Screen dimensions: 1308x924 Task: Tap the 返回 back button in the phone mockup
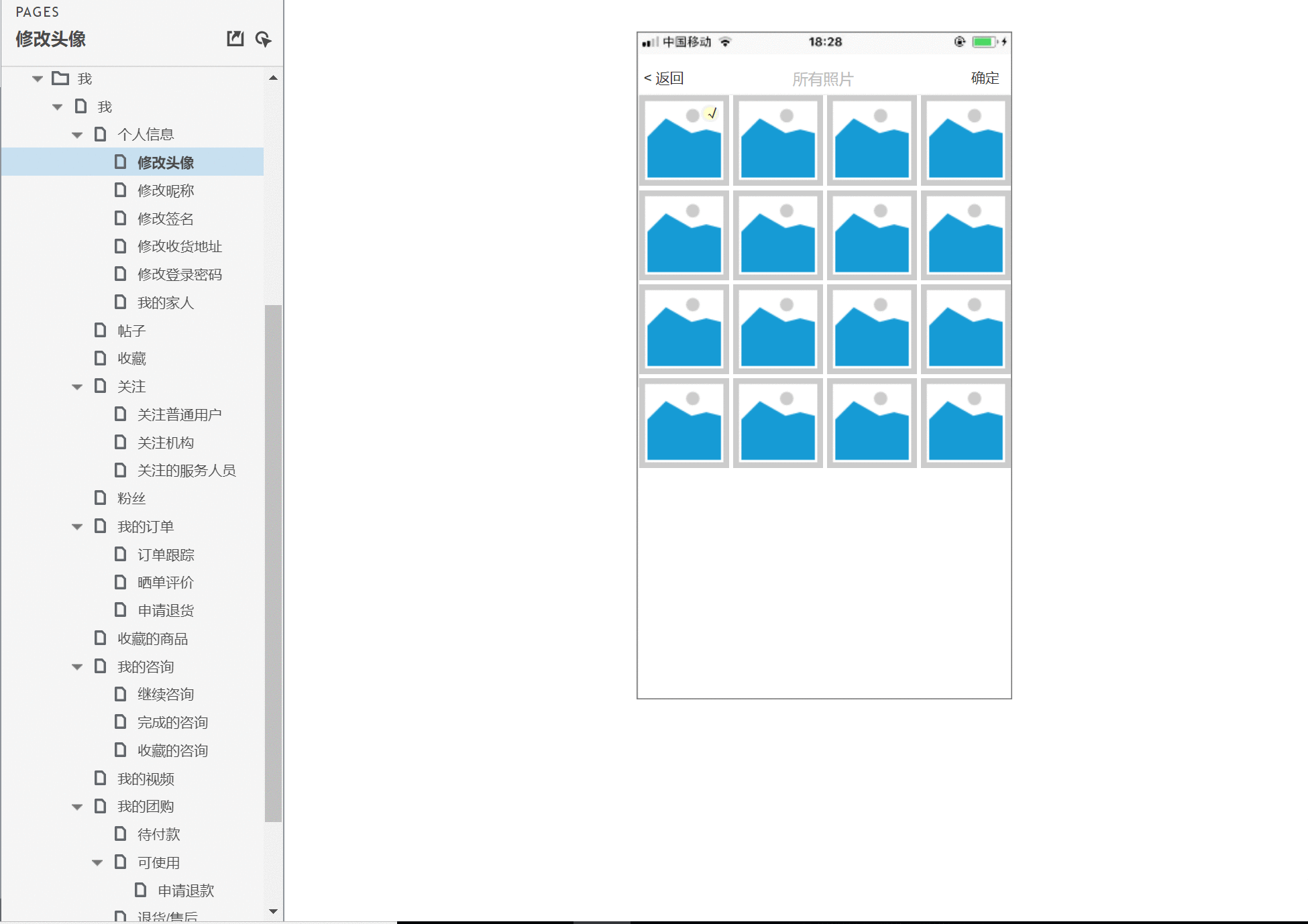click(663, 78)
